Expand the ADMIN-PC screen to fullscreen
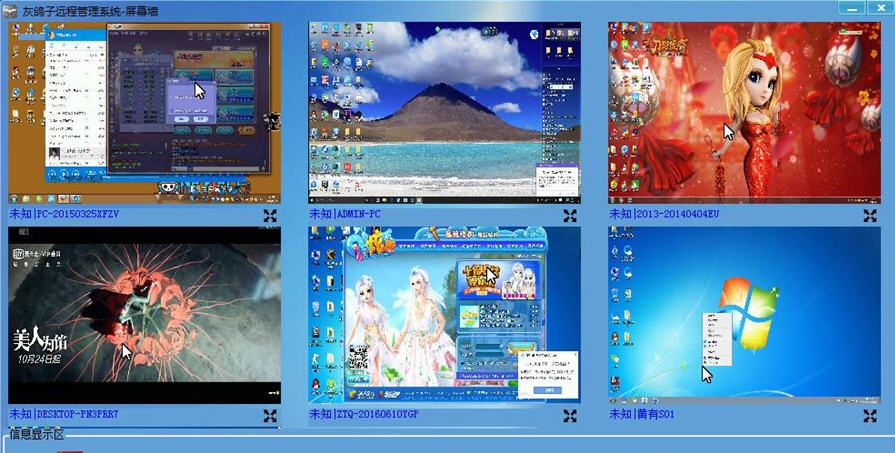This screenshot has height=453, width=895. pyautogui.click(x=570, y=215)
